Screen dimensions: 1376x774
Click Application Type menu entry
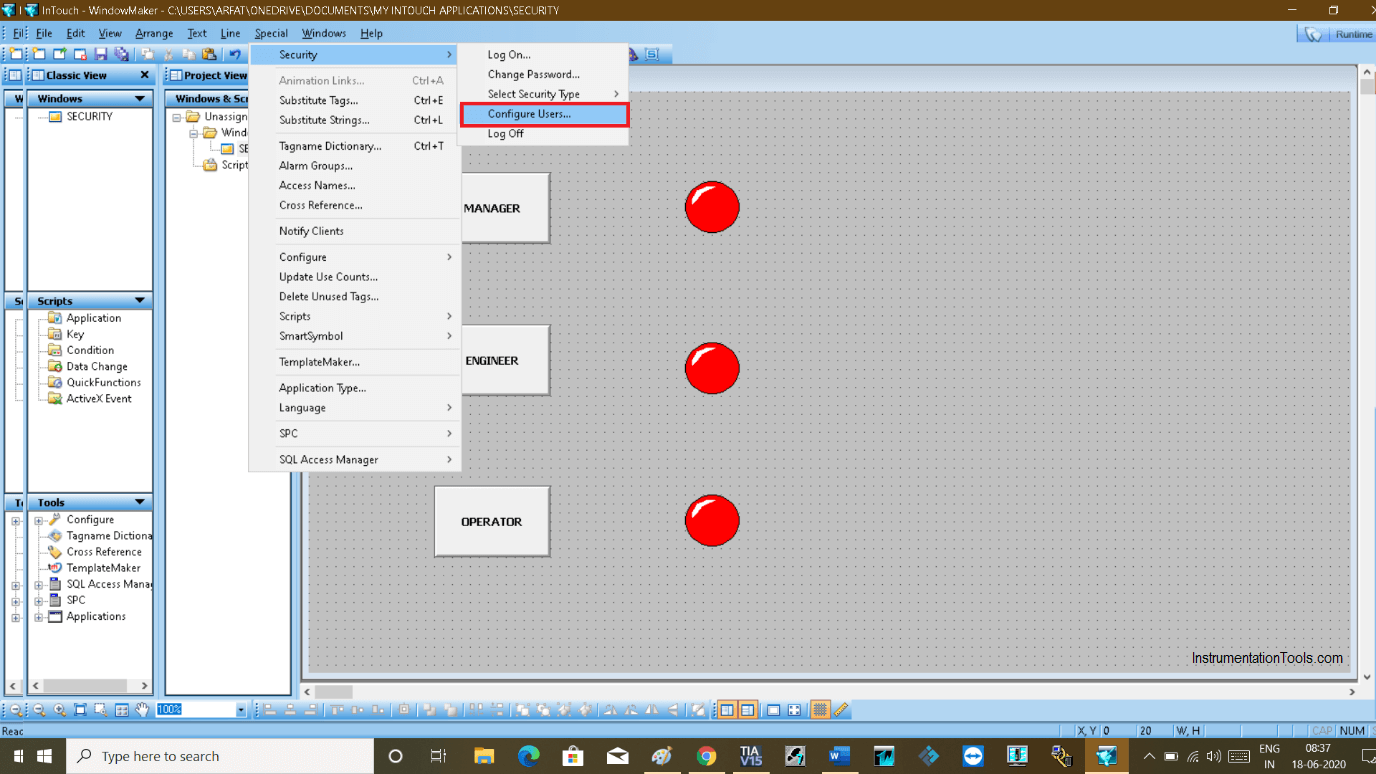click(355, 388)
